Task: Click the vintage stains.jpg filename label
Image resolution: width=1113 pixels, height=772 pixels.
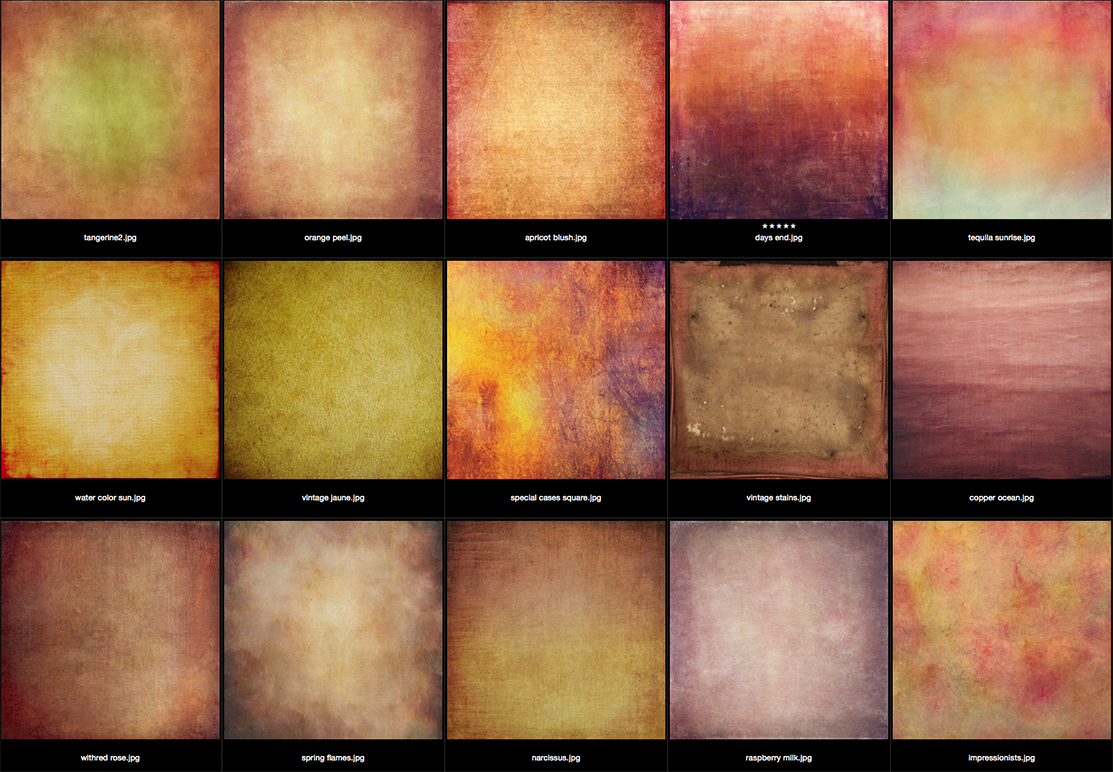Action: click(x=778, y=497)
